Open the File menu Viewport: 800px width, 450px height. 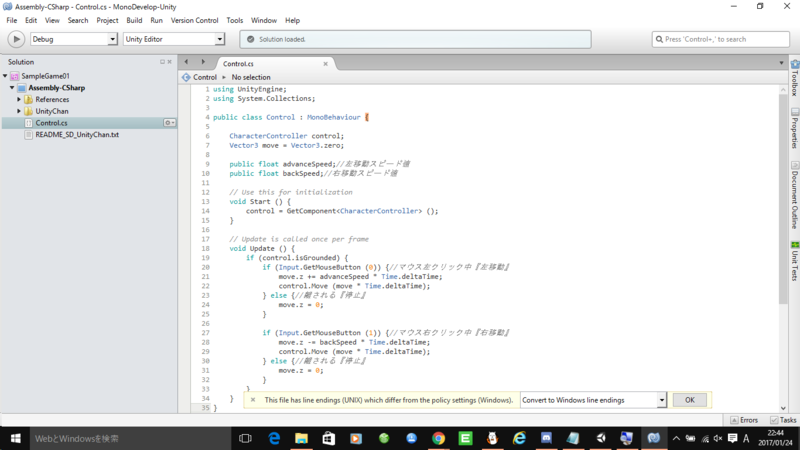click(x=12, y=20)
